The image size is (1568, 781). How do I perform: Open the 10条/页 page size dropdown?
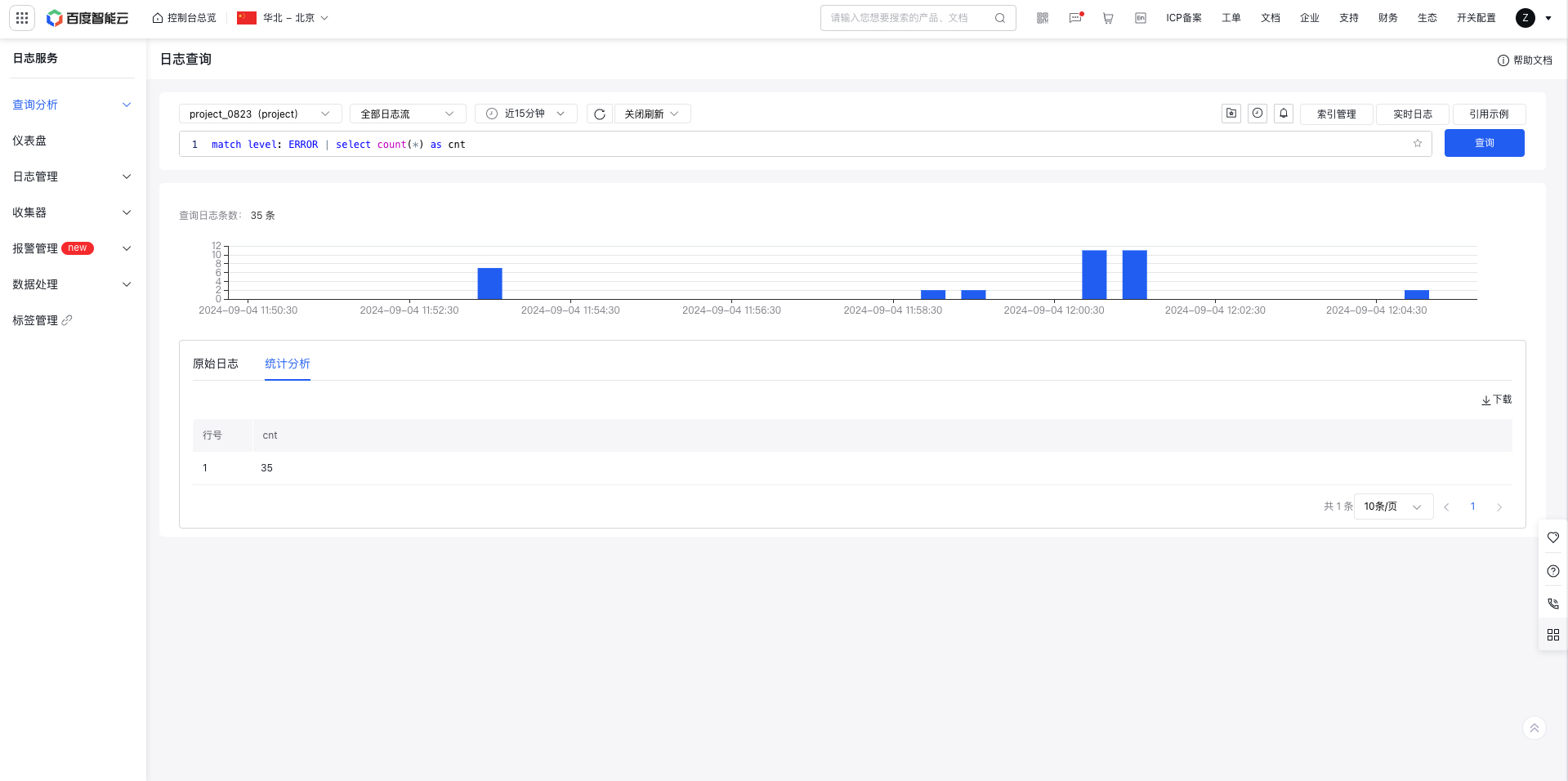coord(1393,507)
